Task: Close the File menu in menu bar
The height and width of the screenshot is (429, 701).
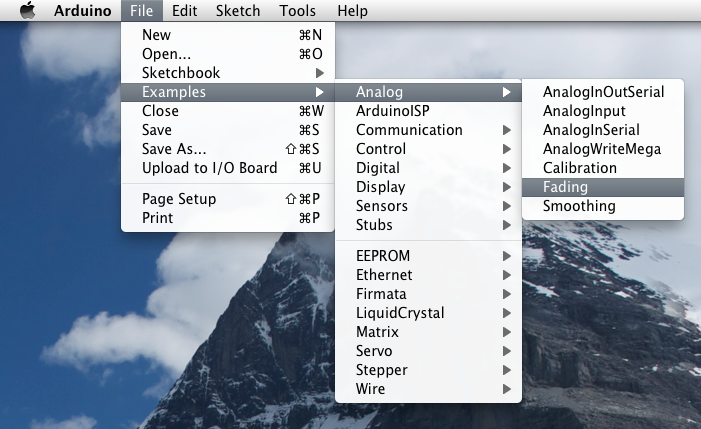Action: (x=142, y=10)
